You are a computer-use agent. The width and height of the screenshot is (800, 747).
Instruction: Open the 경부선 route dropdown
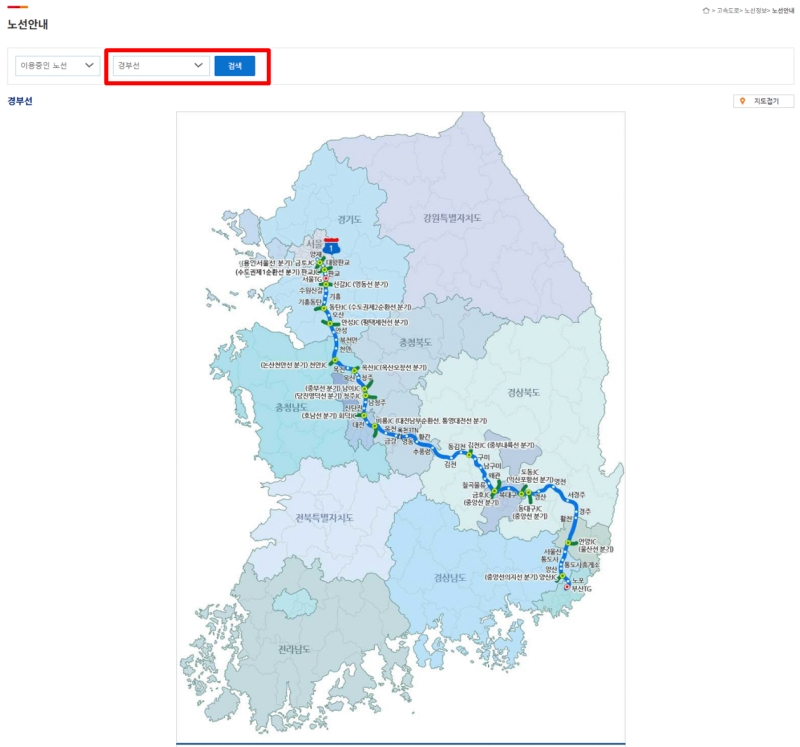click(161, 65)
